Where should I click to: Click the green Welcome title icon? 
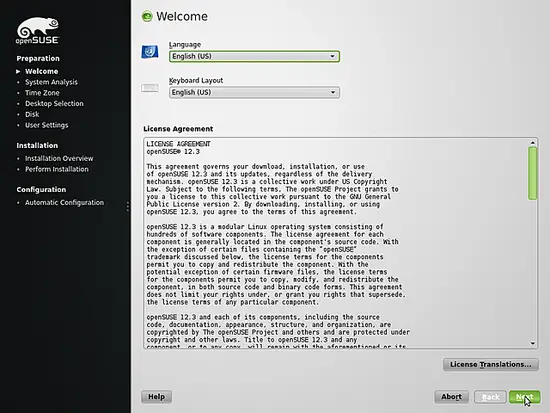(147, 16)
